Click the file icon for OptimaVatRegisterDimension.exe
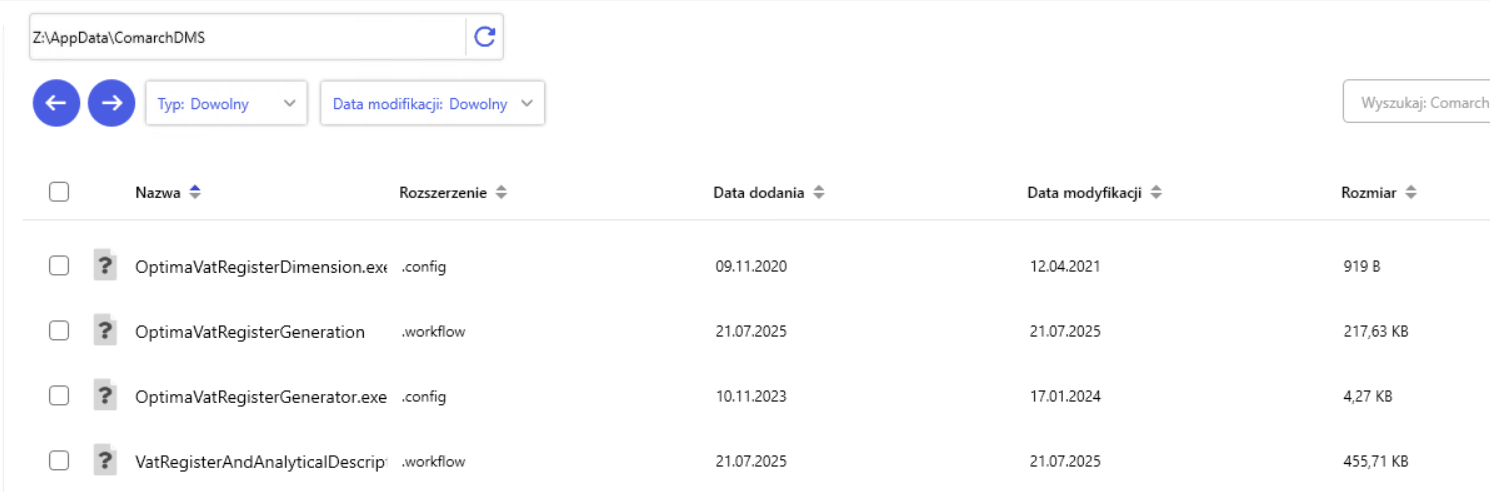This screenshot has height=492, width=1490. click(104, 266)
